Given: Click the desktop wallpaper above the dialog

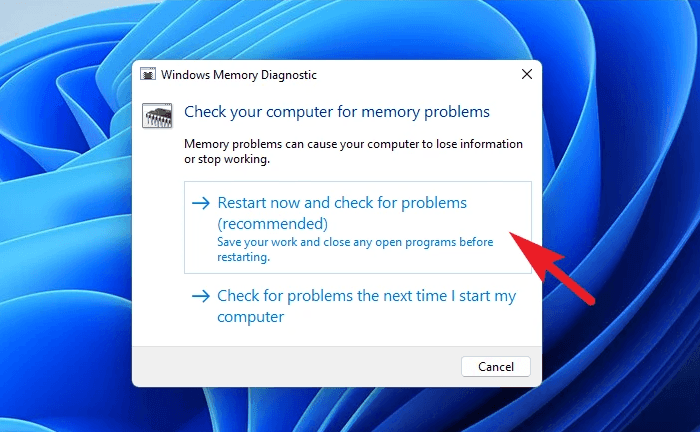Looking at the screenshot, I should (340, 28).
